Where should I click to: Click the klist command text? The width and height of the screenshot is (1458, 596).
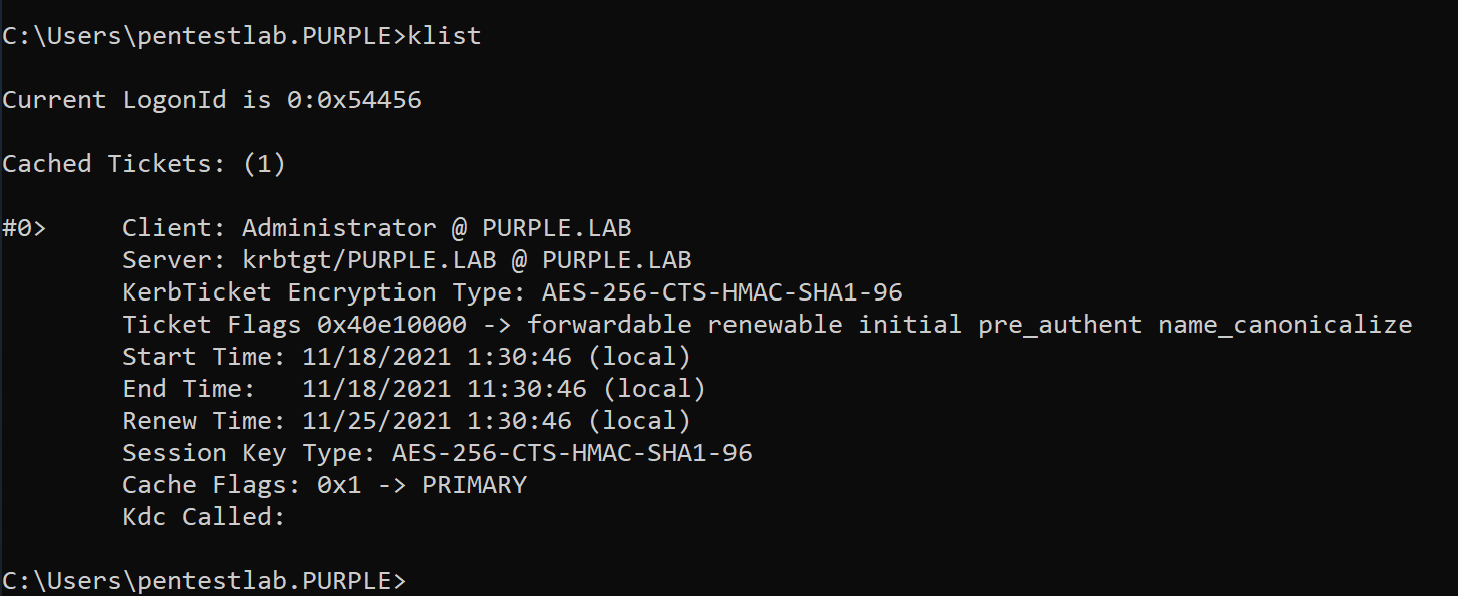[444, 36]
